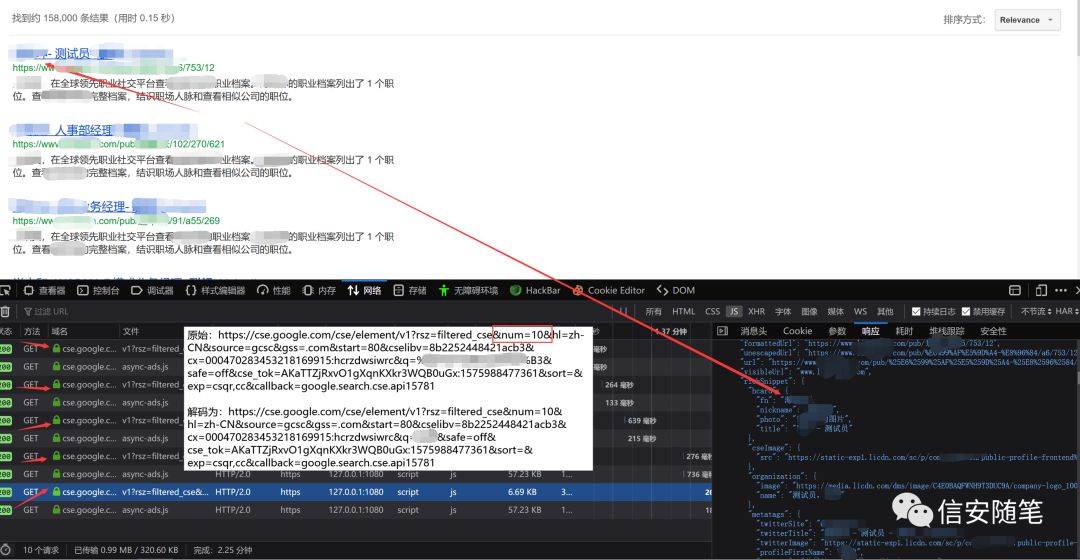Click the 完成: 2.25 分钟 status text
Image resolution: width=1080 pixels, height=560 pixels.
click(222, 550)
